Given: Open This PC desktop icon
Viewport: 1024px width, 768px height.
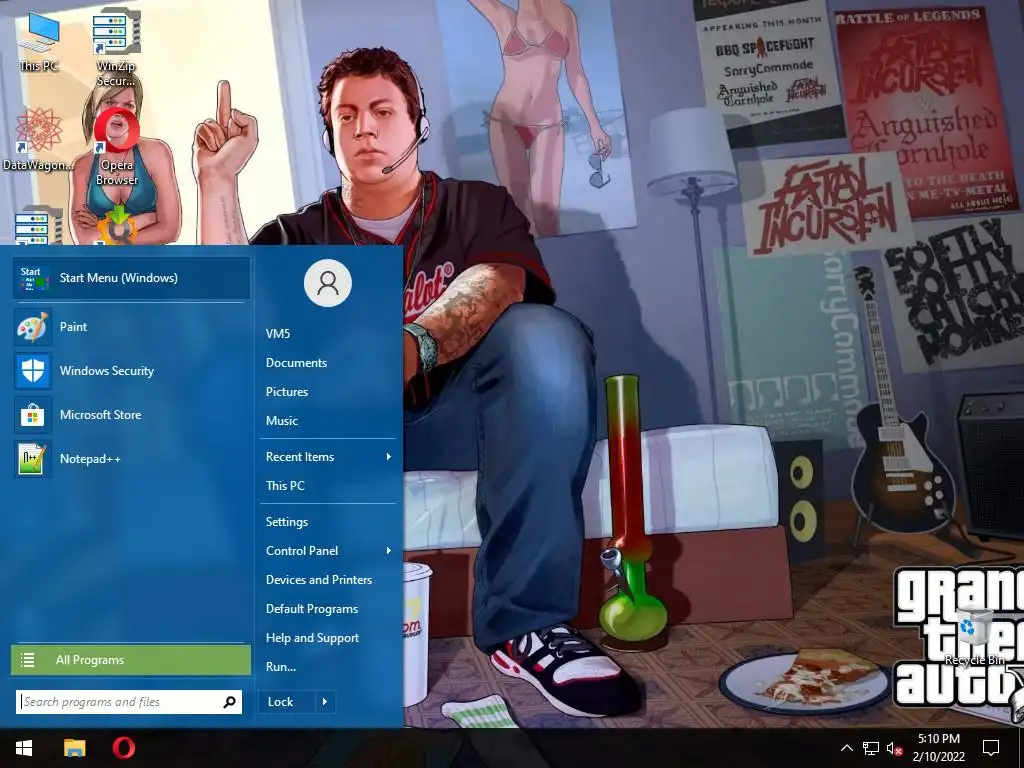Looking at the screenshot, I should click(x=38, y=40).
